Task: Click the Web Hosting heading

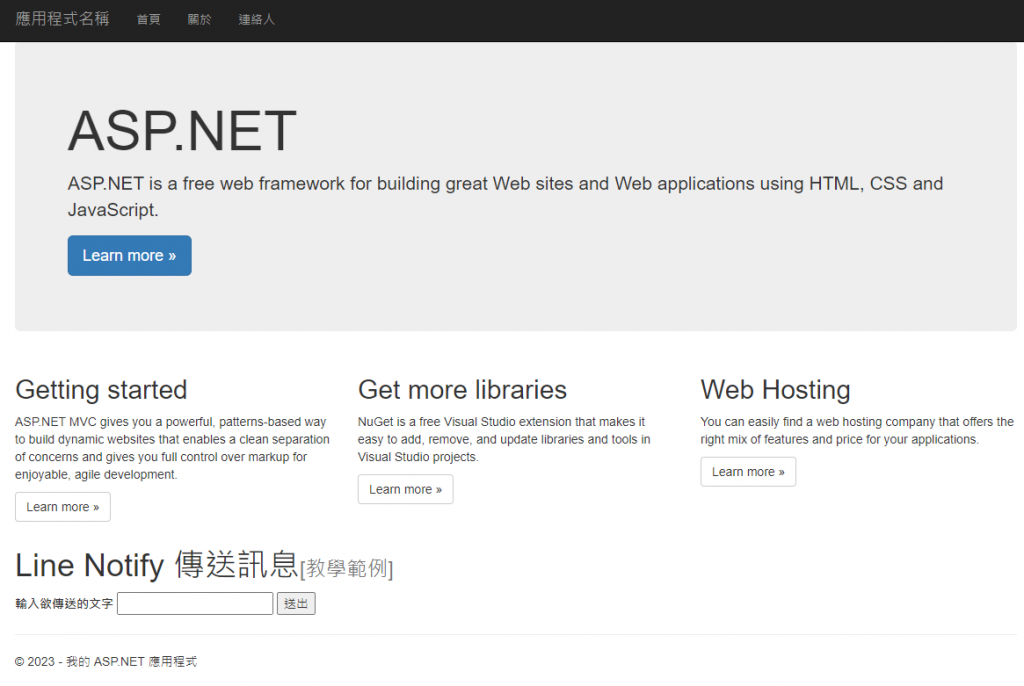Action: coord(775,390)
